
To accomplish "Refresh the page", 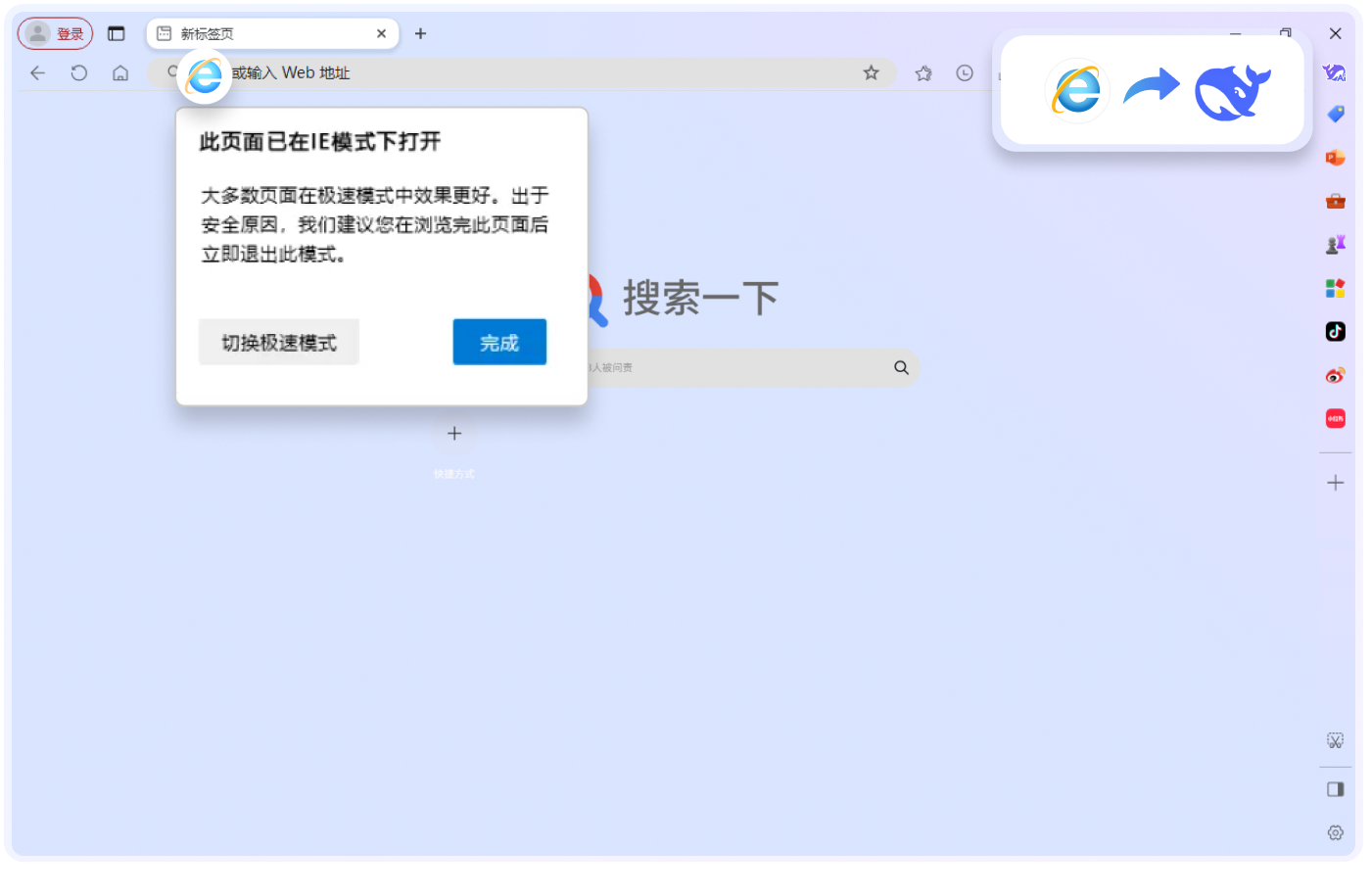I will pos(79,72).
